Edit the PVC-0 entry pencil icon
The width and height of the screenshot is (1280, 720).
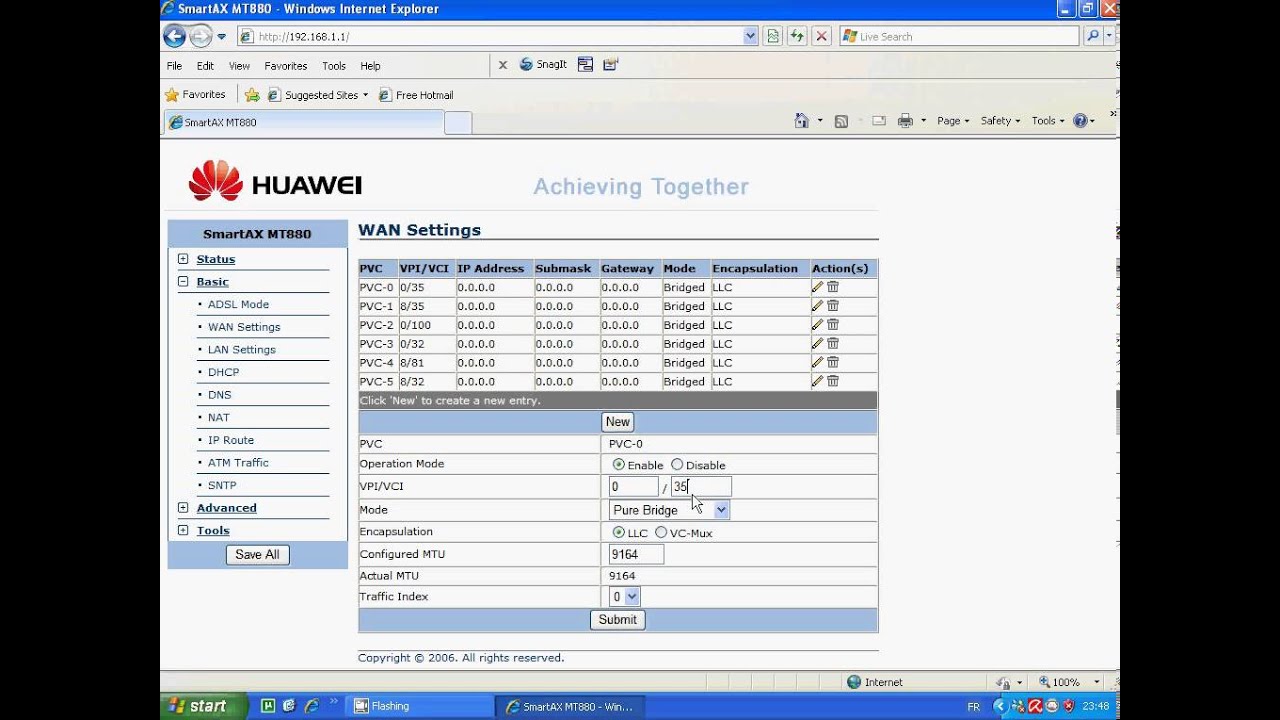coord(817,287)
